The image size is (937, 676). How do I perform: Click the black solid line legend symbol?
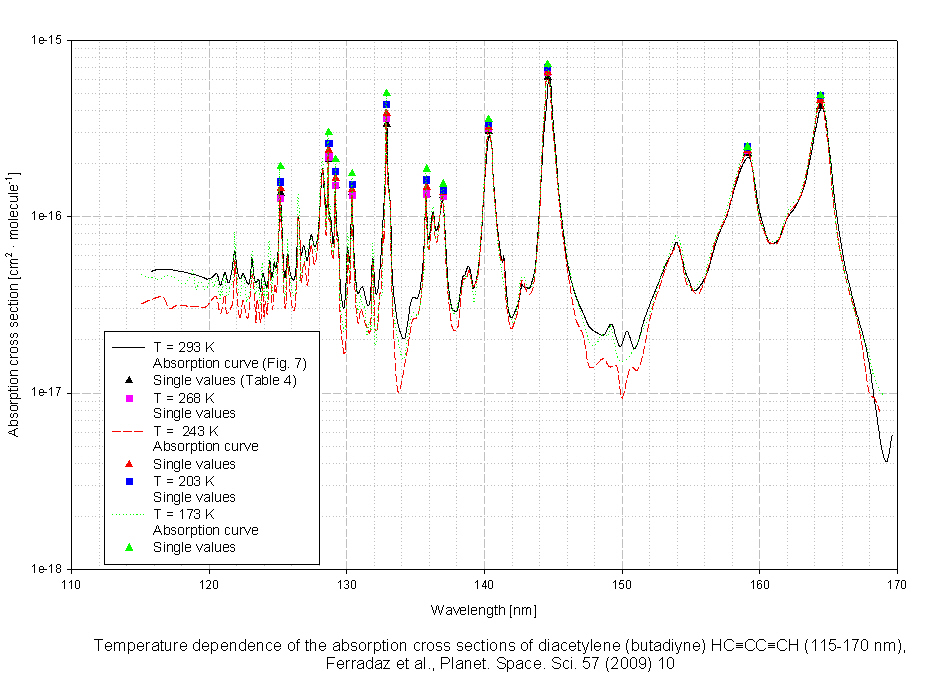[x=129, y=346]
